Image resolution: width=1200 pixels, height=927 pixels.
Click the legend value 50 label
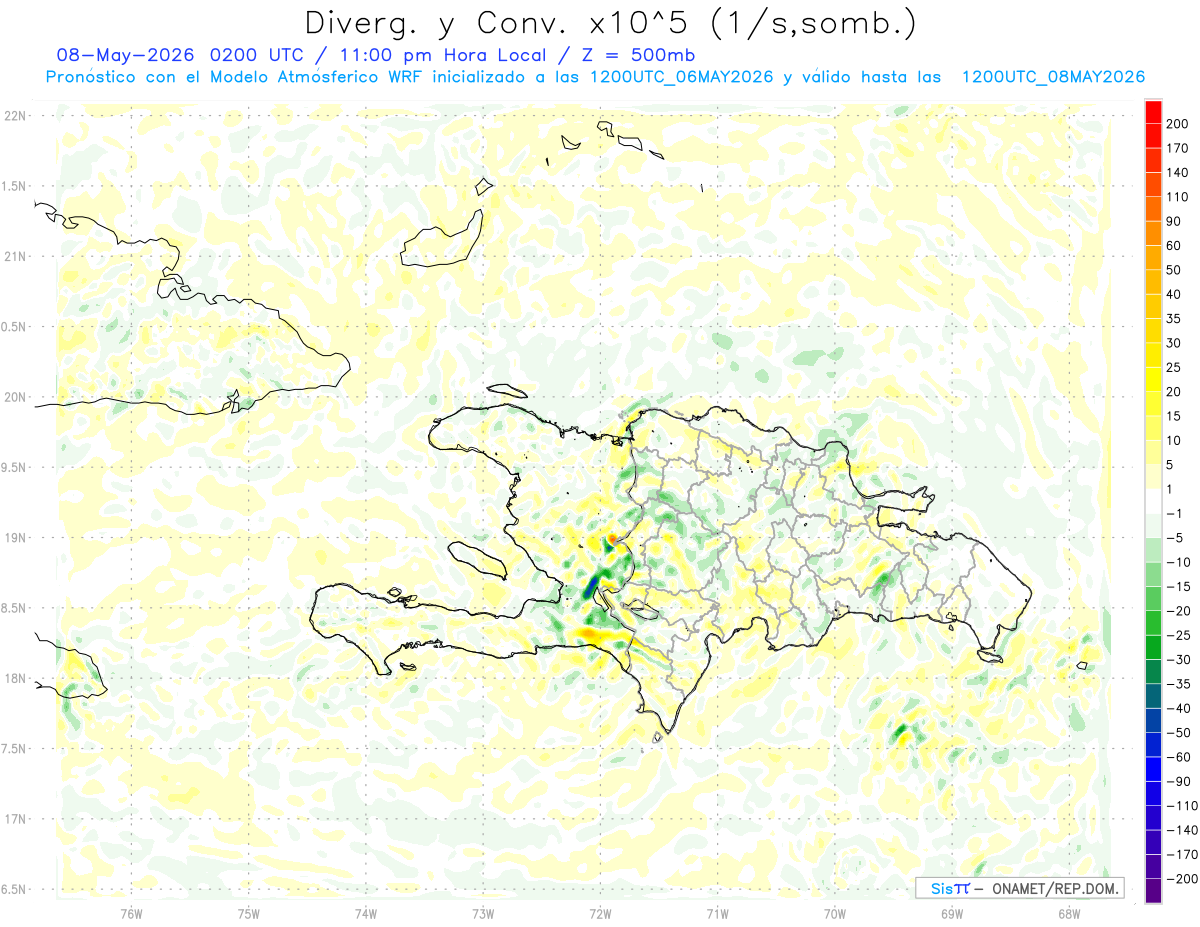pos(1174,270)
